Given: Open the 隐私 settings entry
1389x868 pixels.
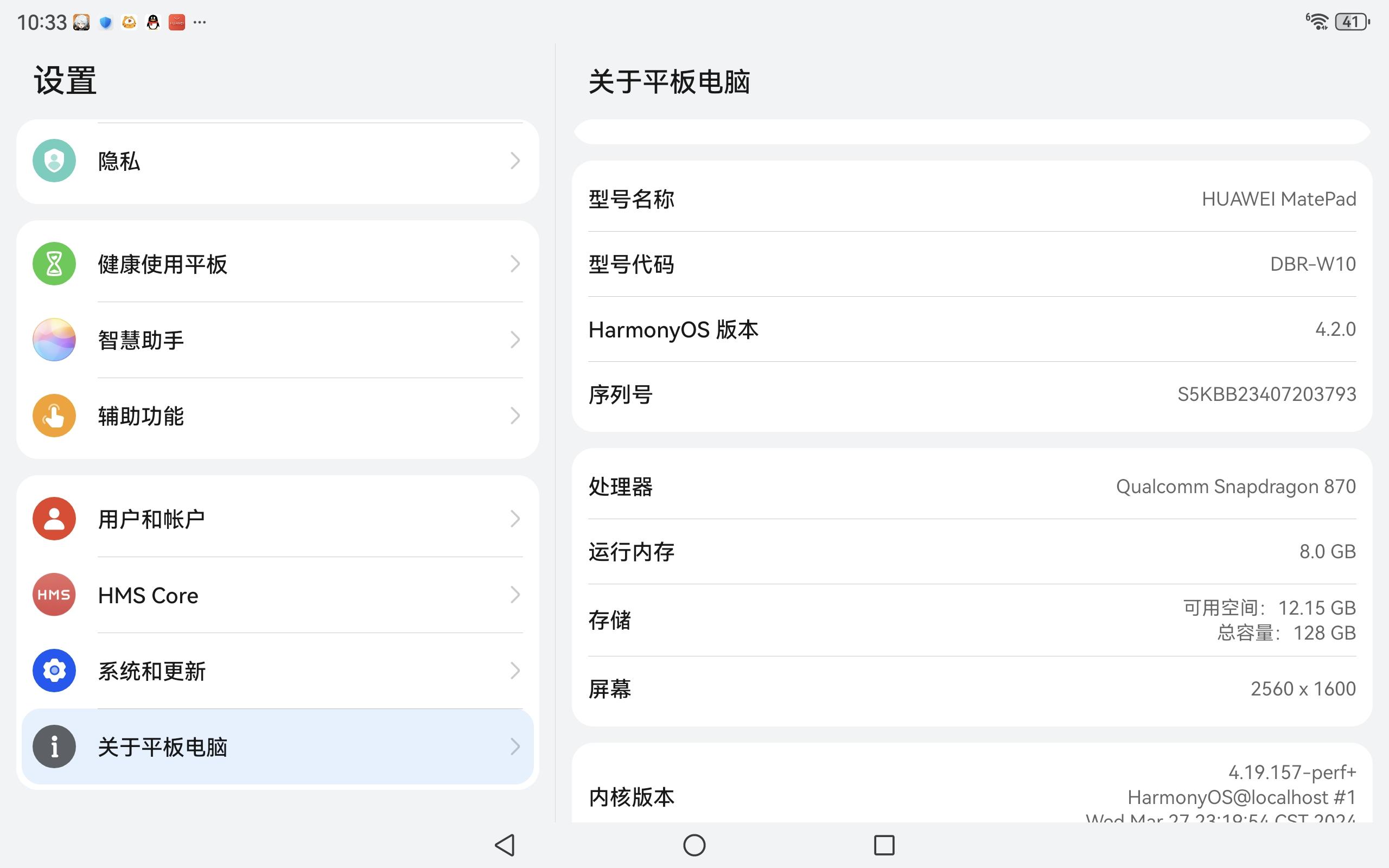Looking at the screenshot, I should 278,161.
